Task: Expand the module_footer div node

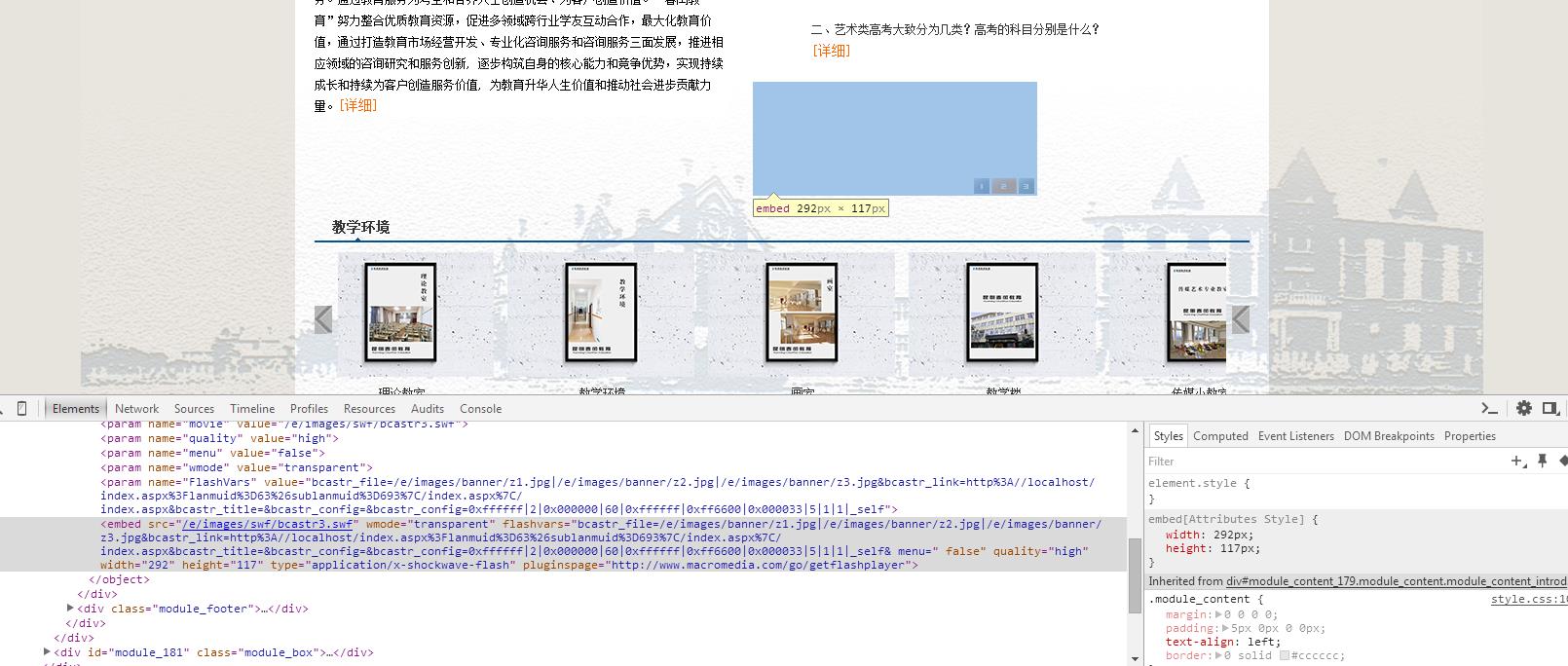Action: [x=70, y=609]
